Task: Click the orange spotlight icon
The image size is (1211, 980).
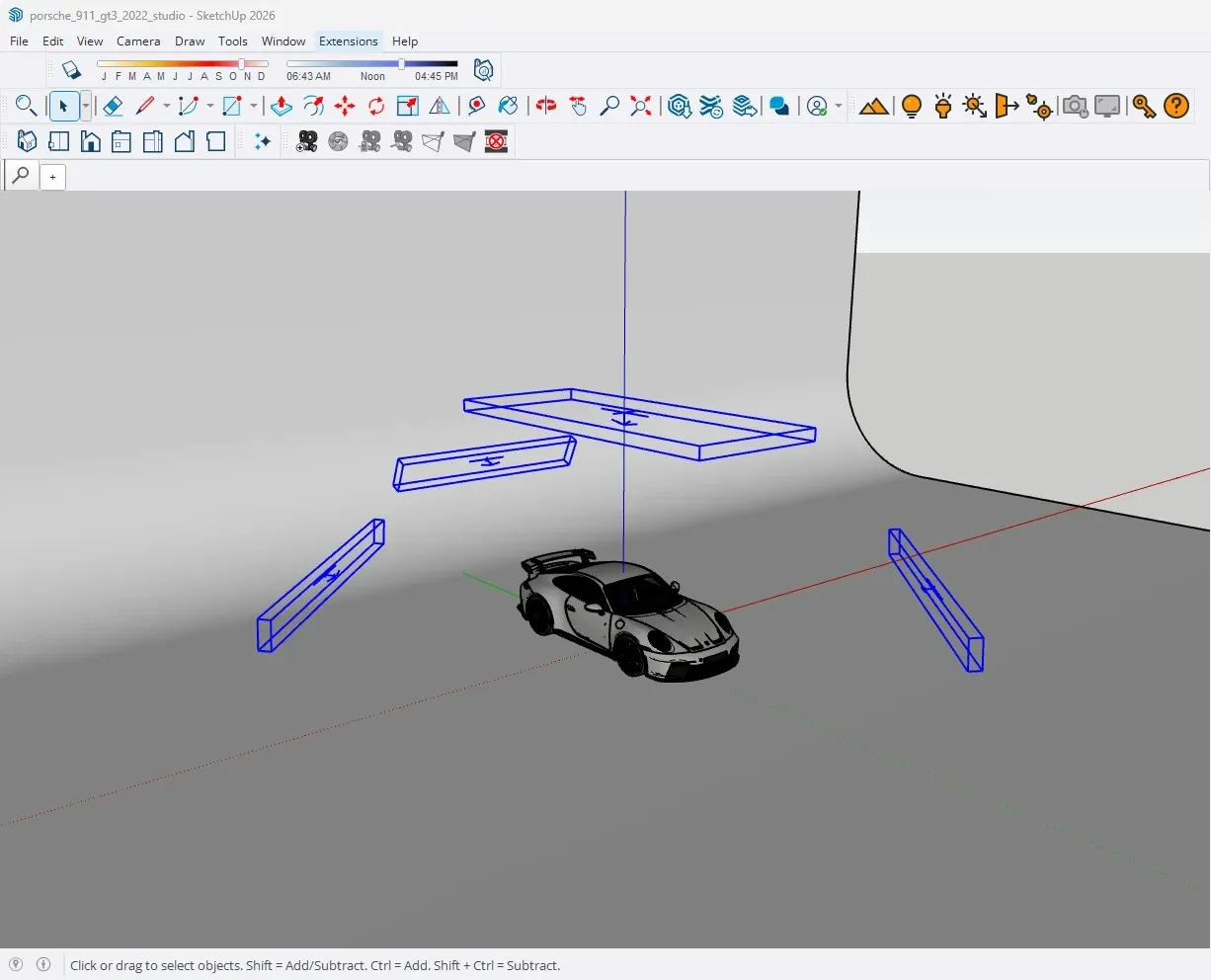Action: [943, 106]
